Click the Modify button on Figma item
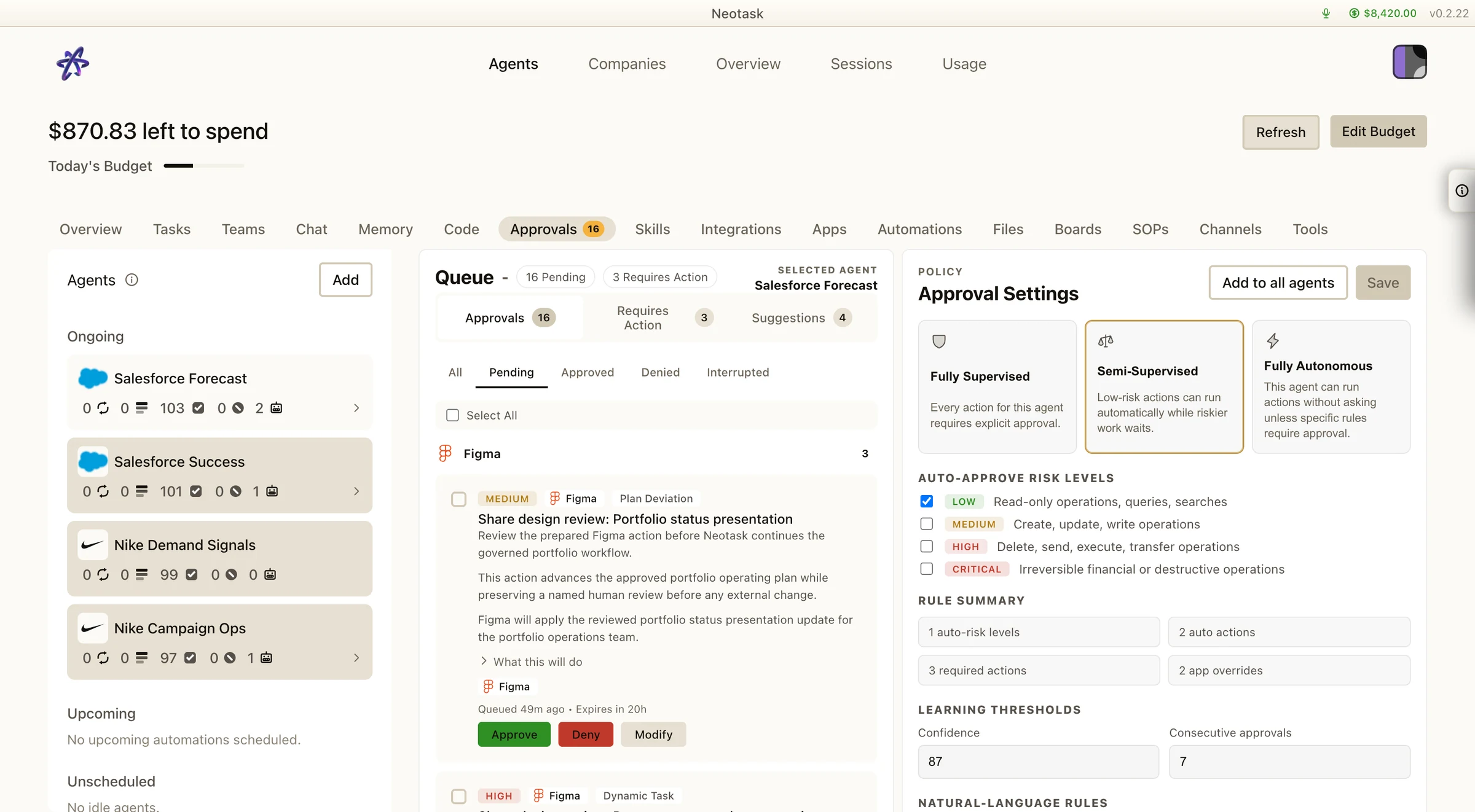The width and height of the screenshot is (1475, 812). [x=653, y=735]
